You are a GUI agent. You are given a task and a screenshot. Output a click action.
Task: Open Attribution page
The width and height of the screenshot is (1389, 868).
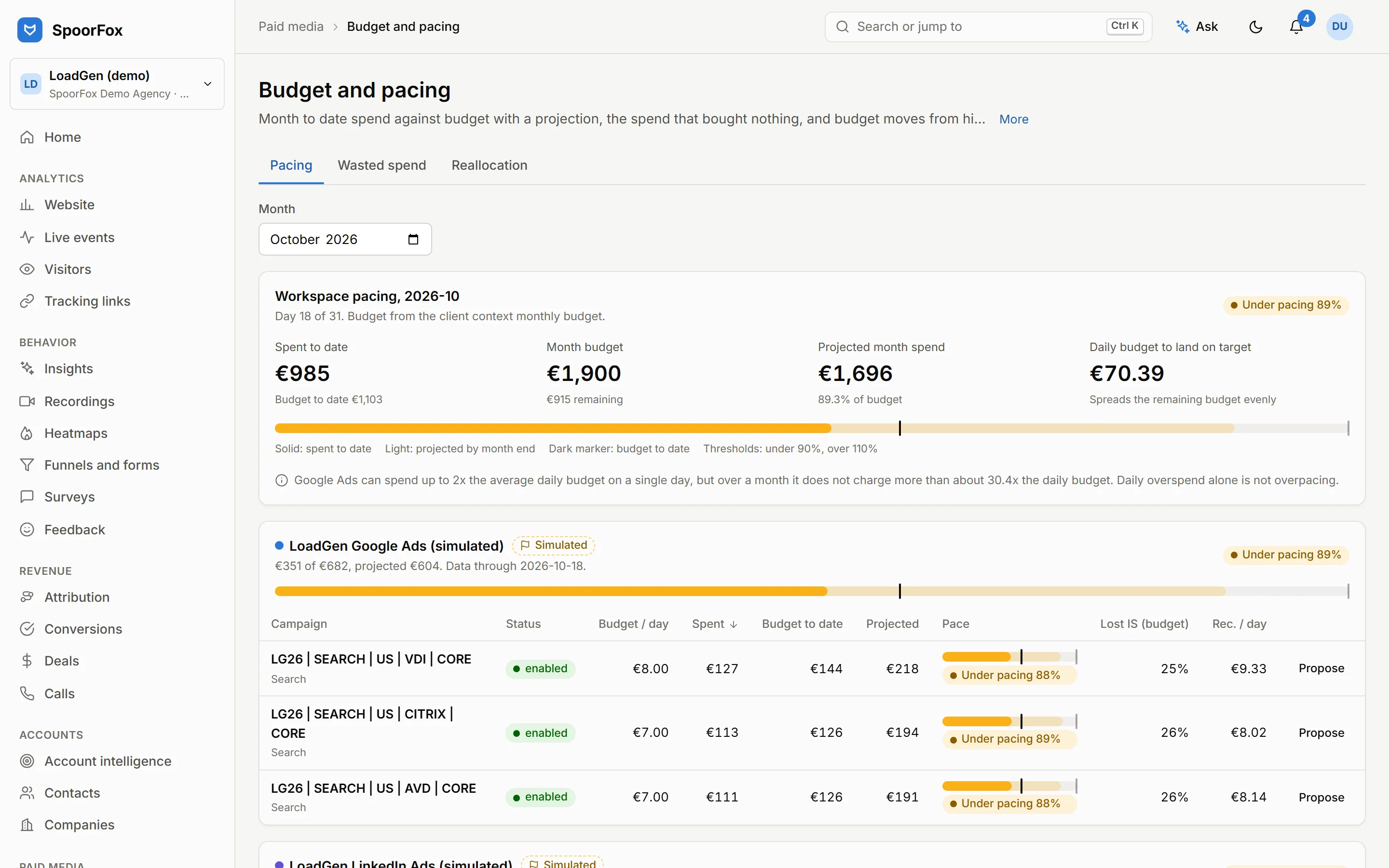[117, 597]
